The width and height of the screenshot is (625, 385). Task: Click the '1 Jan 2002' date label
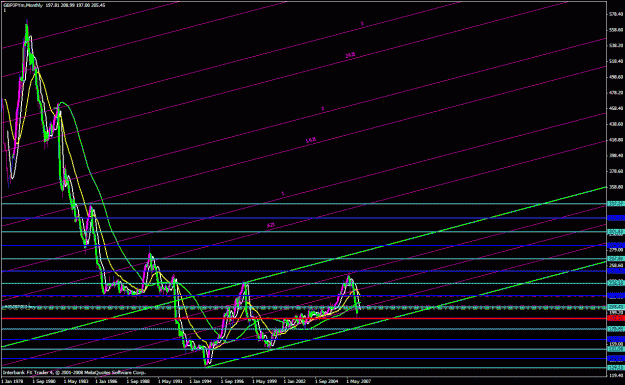coord(295,381)
